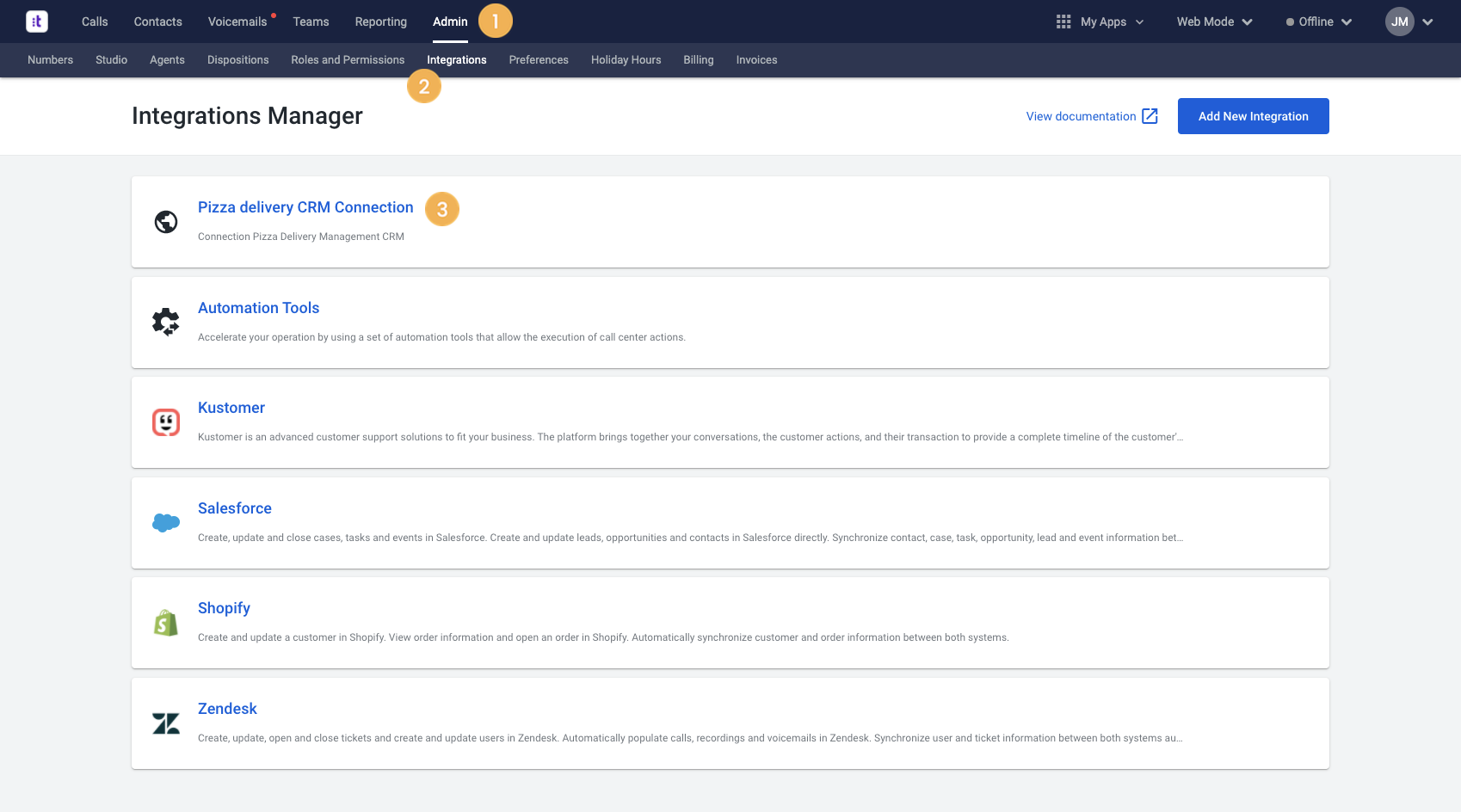
Task: Open the Zendesk integration
Action: (227, 709)
